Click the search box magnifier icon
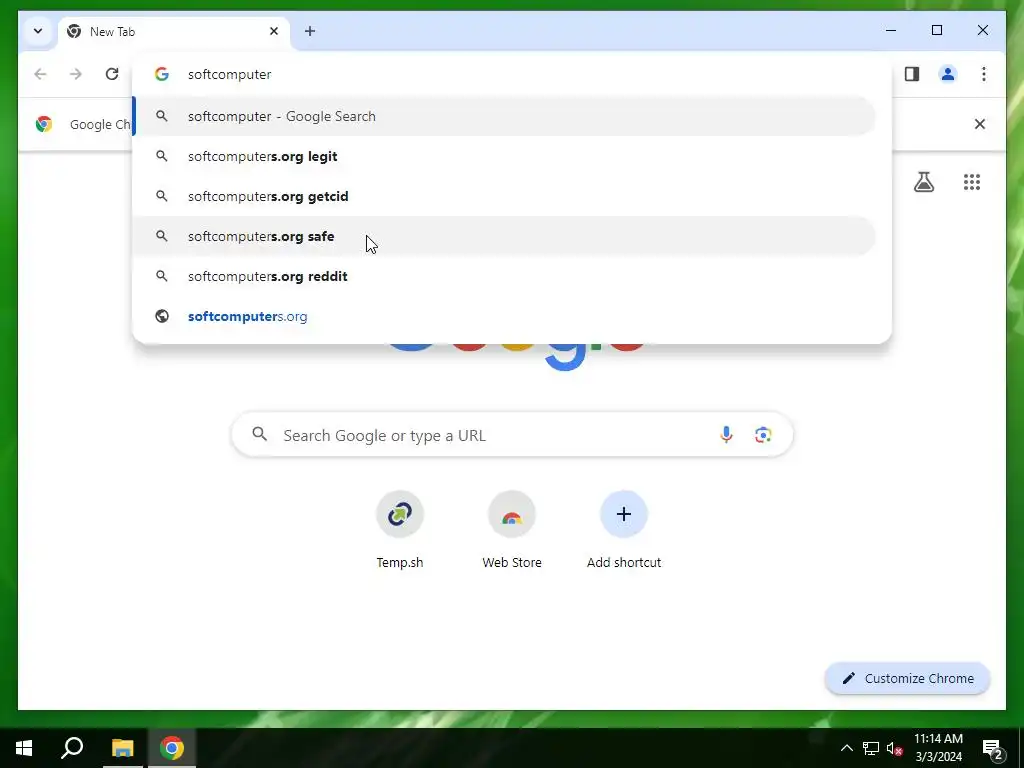Viewport: 1024px width, 768px height. (259, 434)
